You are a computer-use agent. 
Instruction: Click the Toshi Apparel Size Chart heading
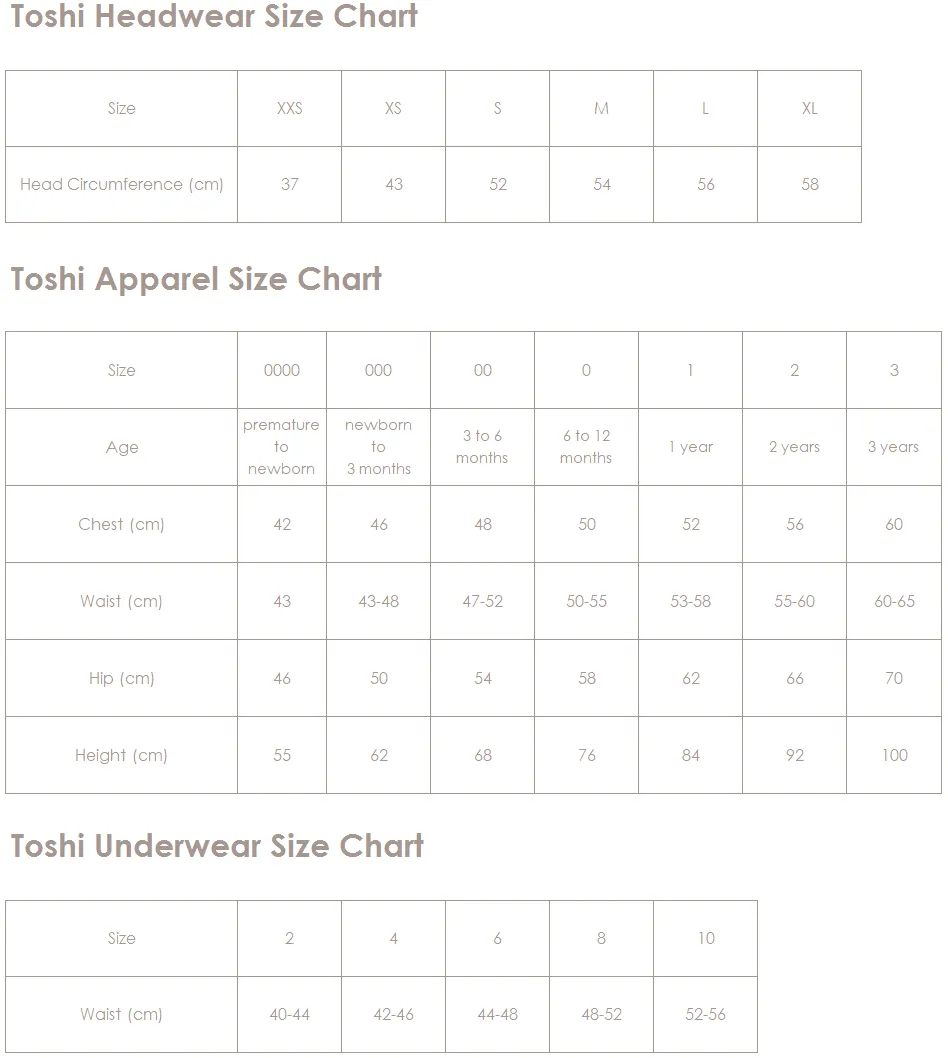tap(196, 279)
